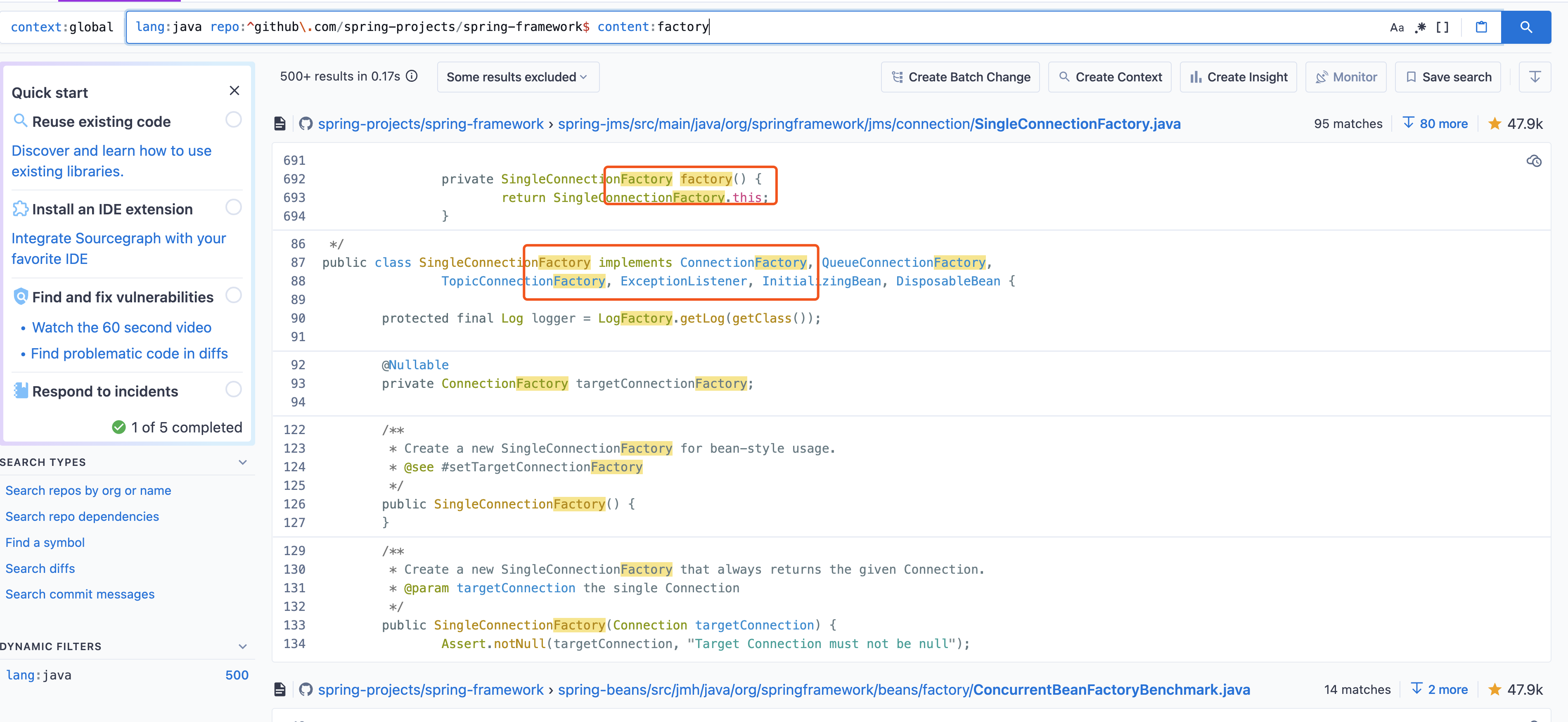Open results info icon next to 0.17s
The height and width of the screenshot is (722, 1568).
click(412, 76)
